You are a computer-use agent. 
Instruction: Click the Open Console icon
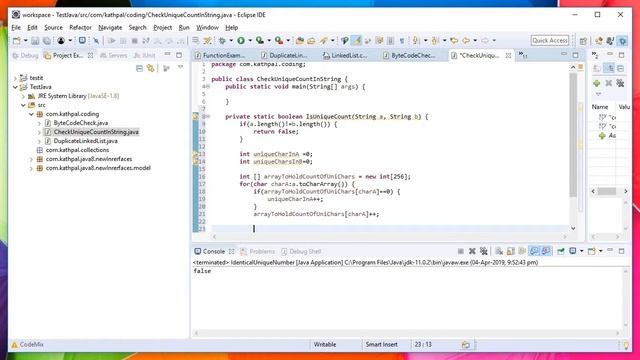[x=591, y=251]
